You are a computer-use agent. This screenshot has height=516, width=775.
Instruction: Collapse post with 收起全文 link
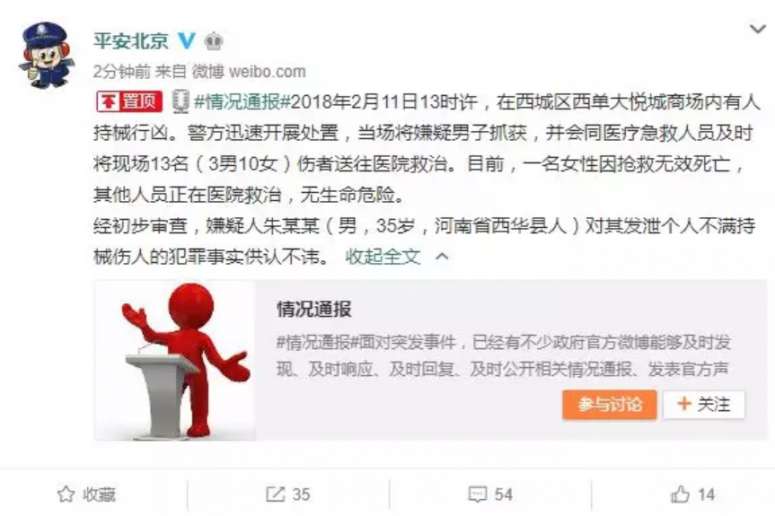tap(383, 257)
